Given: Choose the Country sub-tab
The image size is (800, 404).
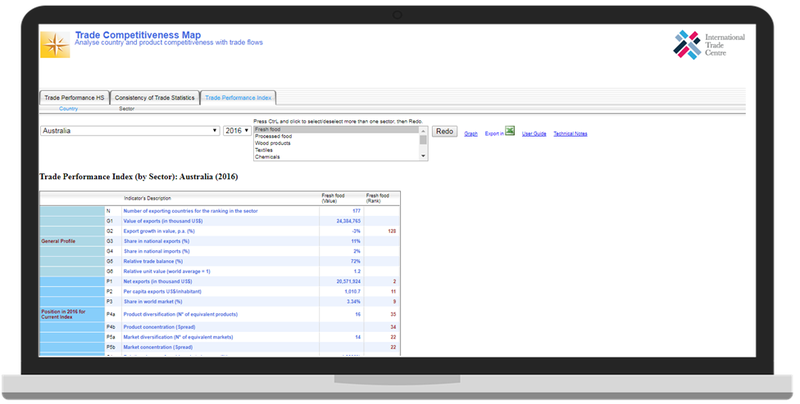Looking at the screenshot, I should point(68,109).
